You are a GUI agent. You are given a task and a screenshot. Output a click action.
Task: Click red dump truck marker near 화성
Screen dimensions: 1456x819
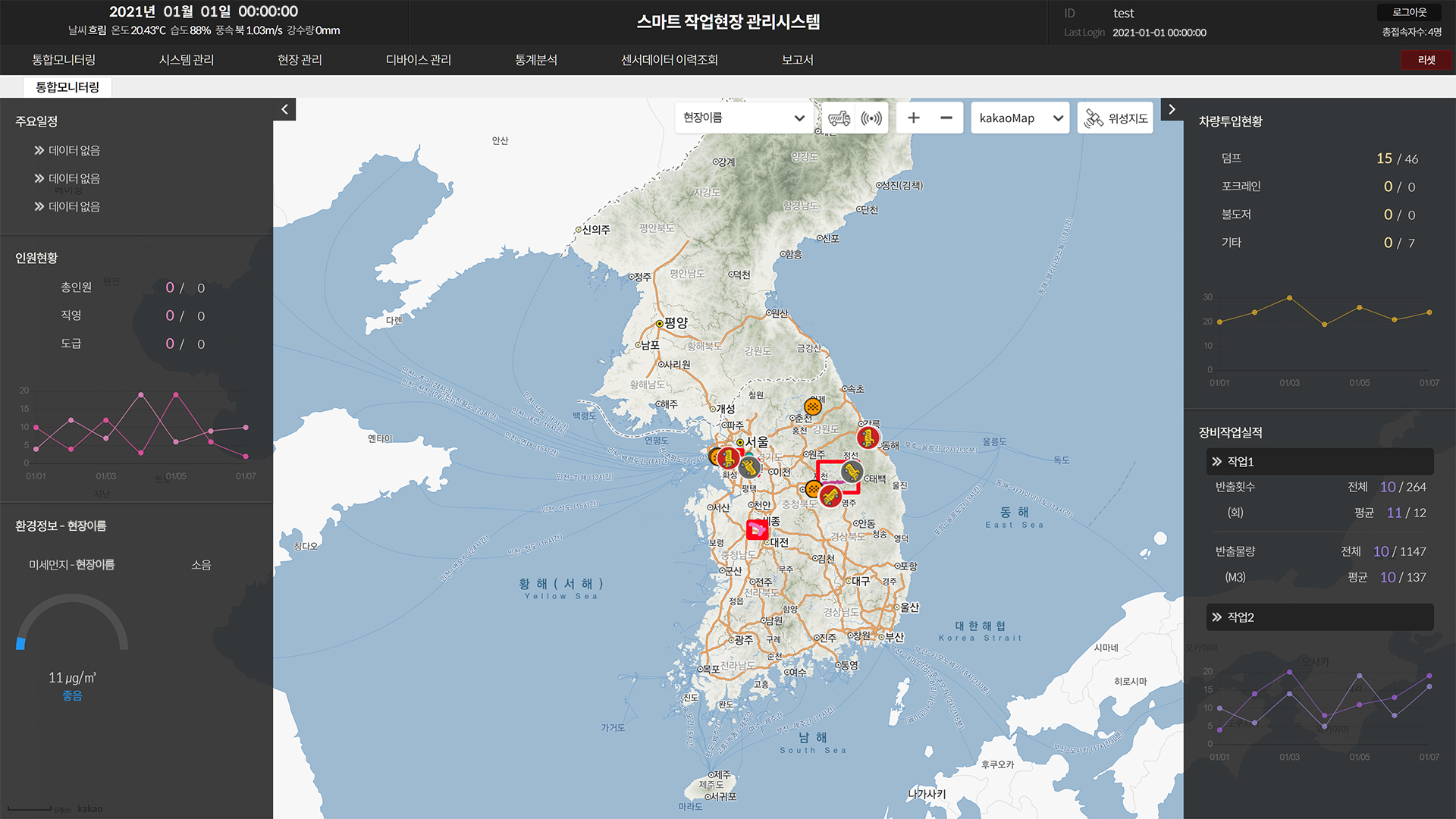(x=728, y=458)
